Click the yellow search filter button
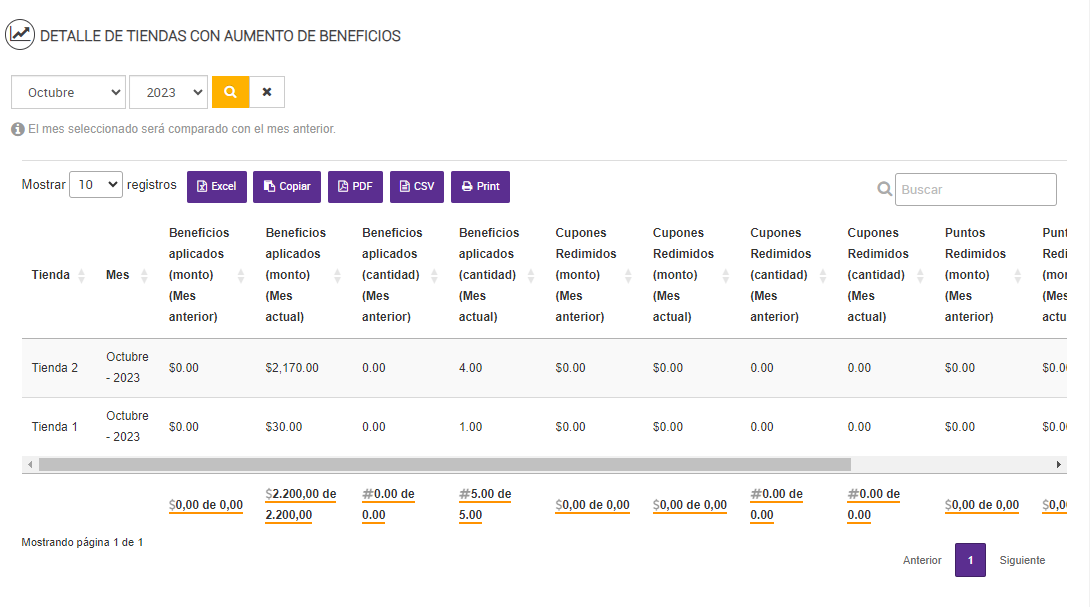Viewport: 1090px width, 607px height. pos(230,92)
